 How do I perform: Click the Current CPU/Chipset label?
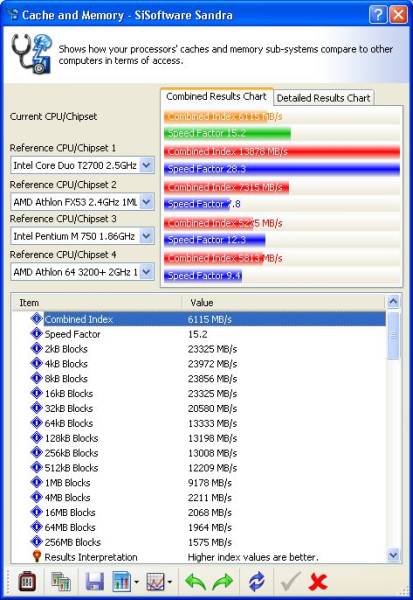54,116
